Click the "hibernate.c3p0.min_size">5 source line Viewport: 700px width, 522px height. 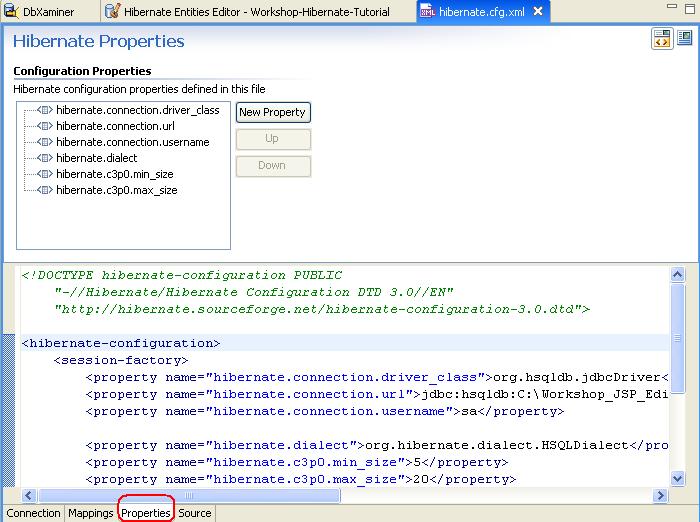pyautogui.click(x=297, y=462)
